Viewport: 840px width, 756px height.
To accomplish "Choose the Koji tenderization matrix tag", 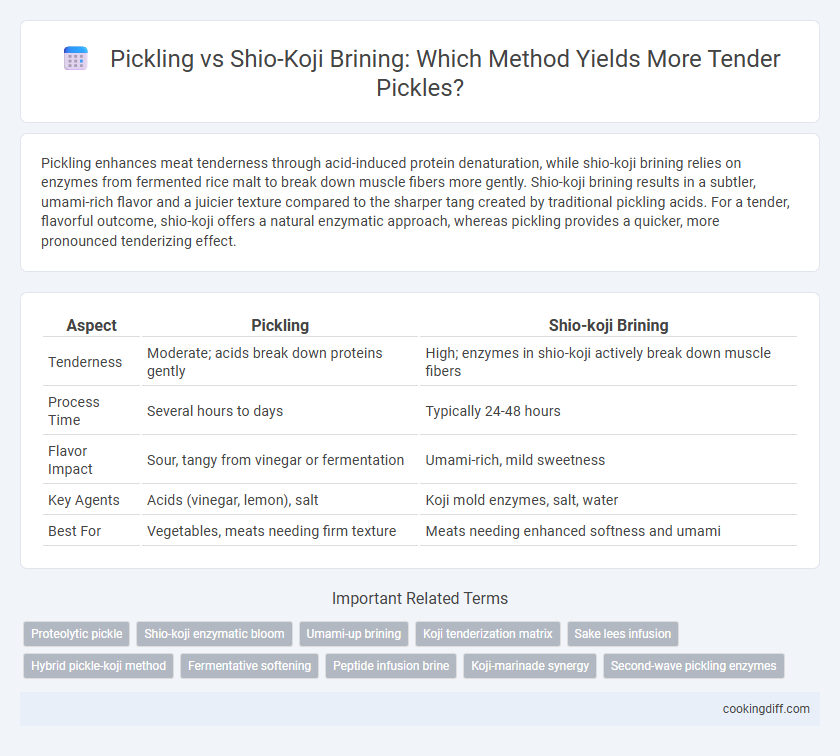I will (488, 634).
